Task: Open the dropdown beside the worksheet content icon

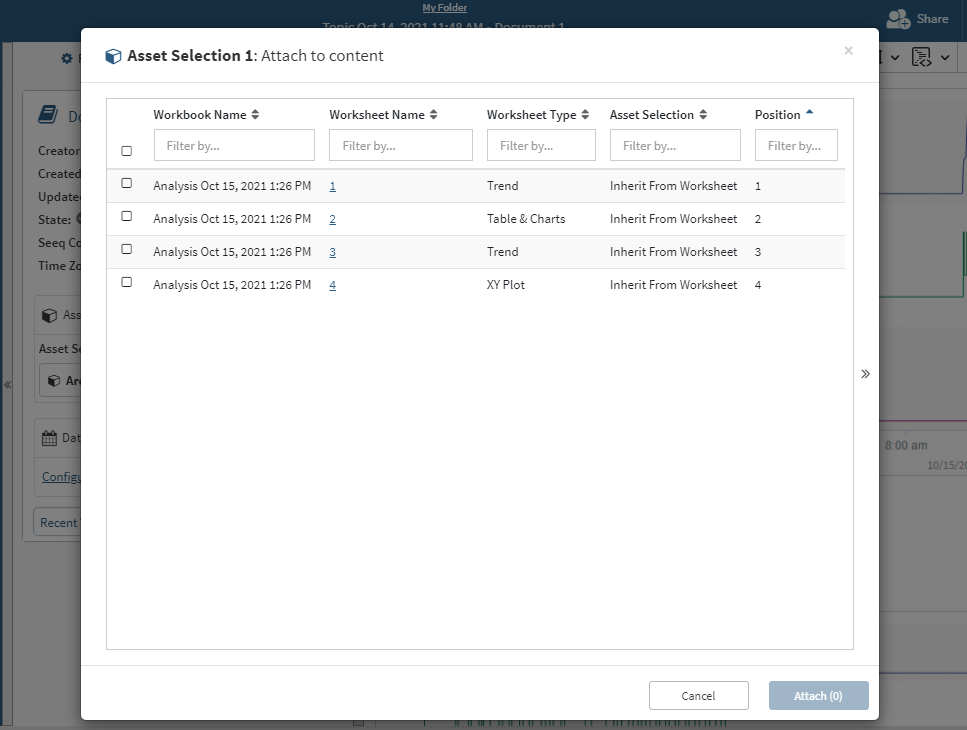Action: pos(945,57)
